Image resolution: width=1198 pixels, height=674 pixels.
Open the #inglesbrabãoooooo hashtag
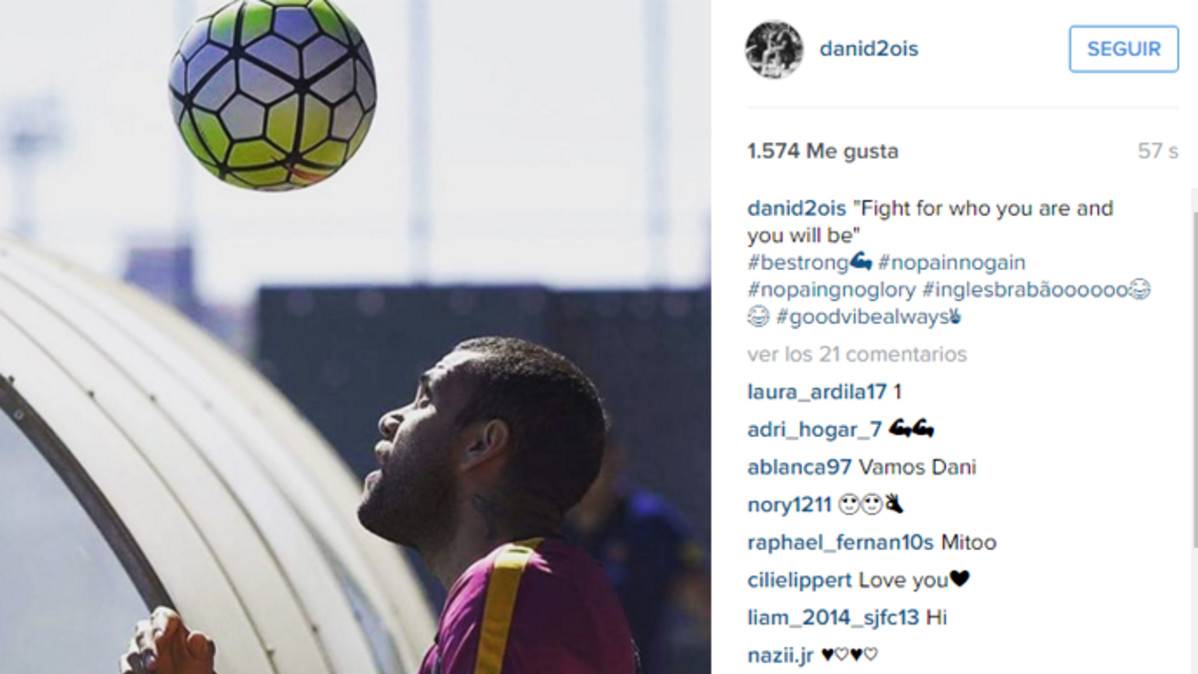tap(1025, 290)
